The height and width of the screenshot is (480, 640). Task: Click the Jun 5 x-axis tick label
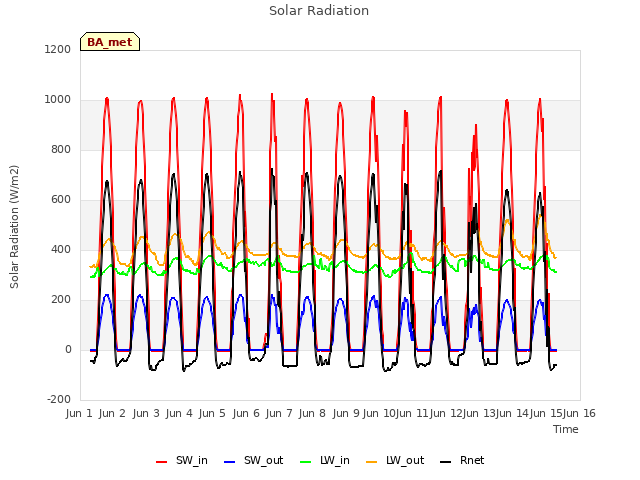click(x=212, y=413)
